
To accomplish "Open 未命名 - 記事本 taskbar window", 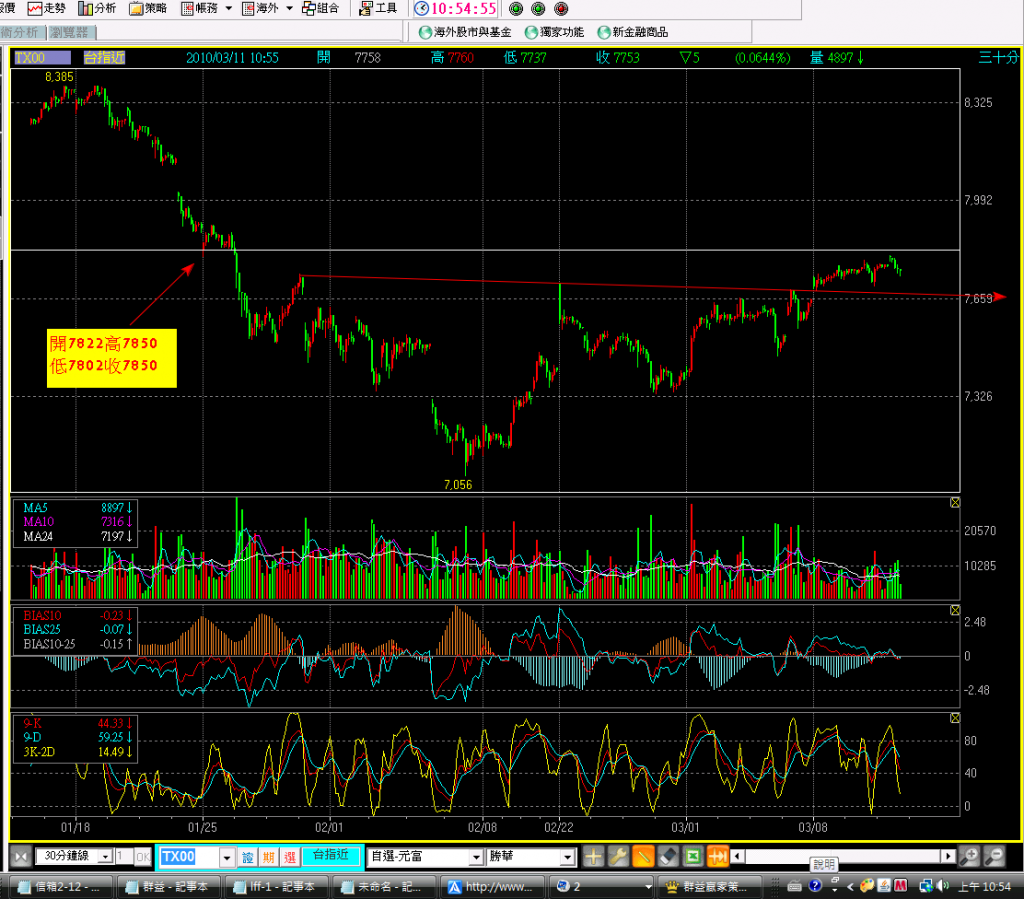I will pyautogui.click(x=385, y=887).
